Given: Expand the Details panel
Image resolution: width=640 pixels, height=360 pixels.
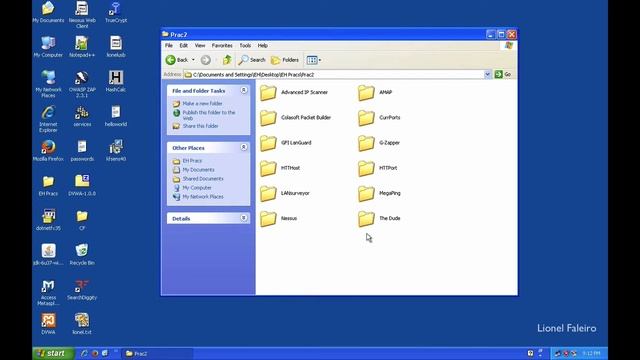Looking at the screenshot, I should (x=244, y=218).
